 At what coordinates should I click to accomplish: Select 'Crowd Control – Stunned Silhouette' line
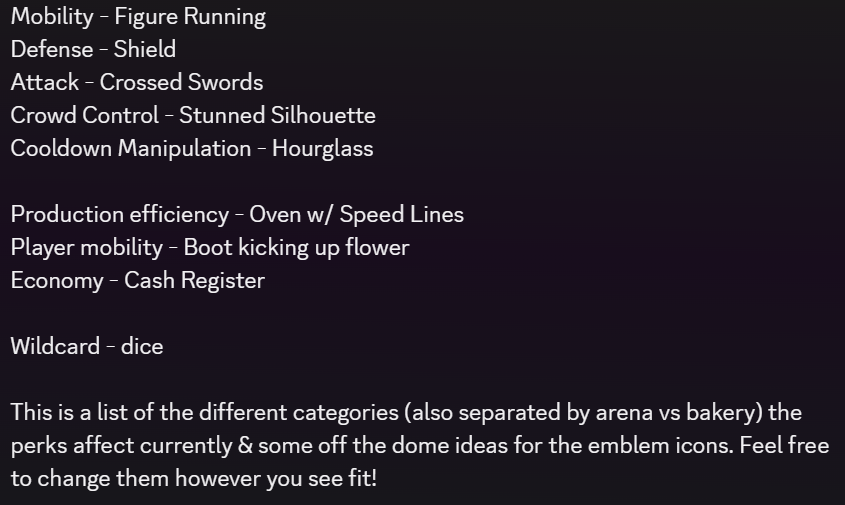[x=193, y=115]
